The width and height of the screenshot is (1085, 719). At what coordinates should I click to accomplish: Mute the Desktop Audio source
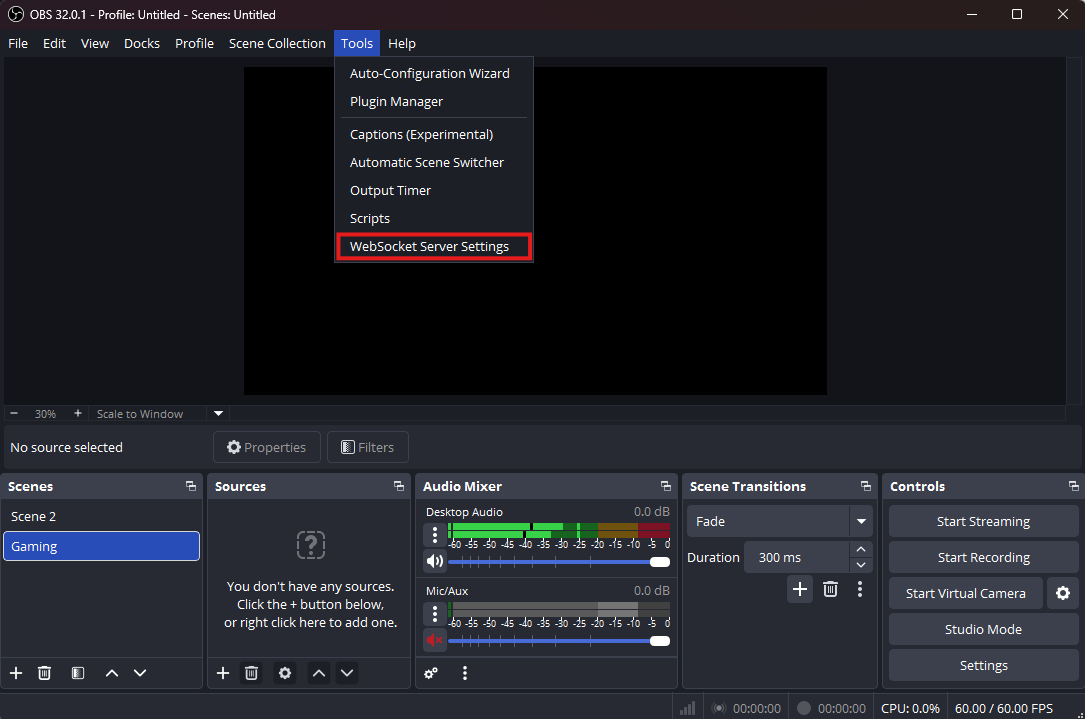click(x=434, y=561)
